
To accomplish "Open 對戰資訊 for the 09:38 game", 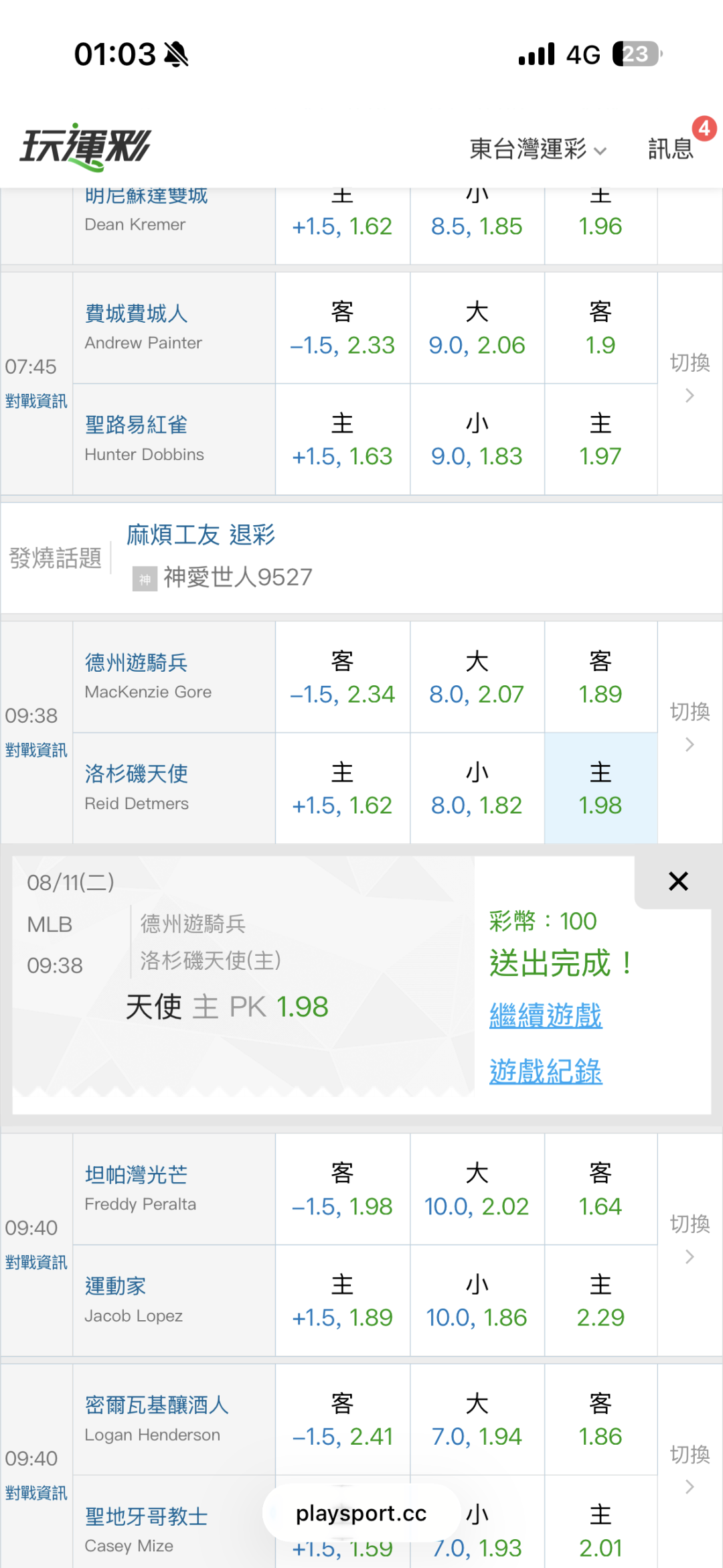I will click(36, 750).
